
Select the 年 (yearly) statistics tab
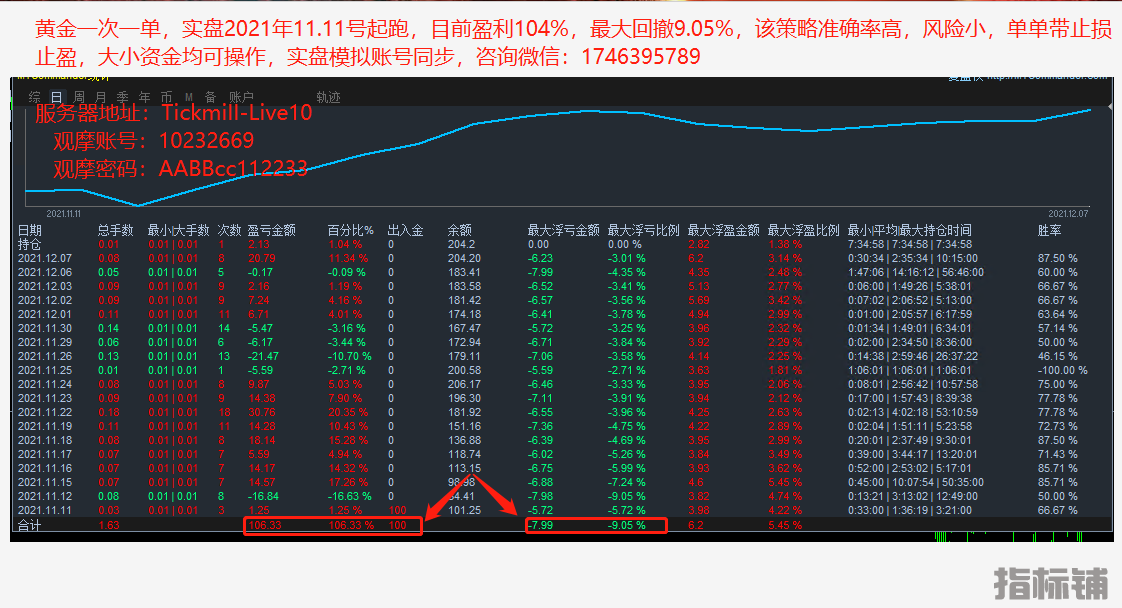pos(144,97)
